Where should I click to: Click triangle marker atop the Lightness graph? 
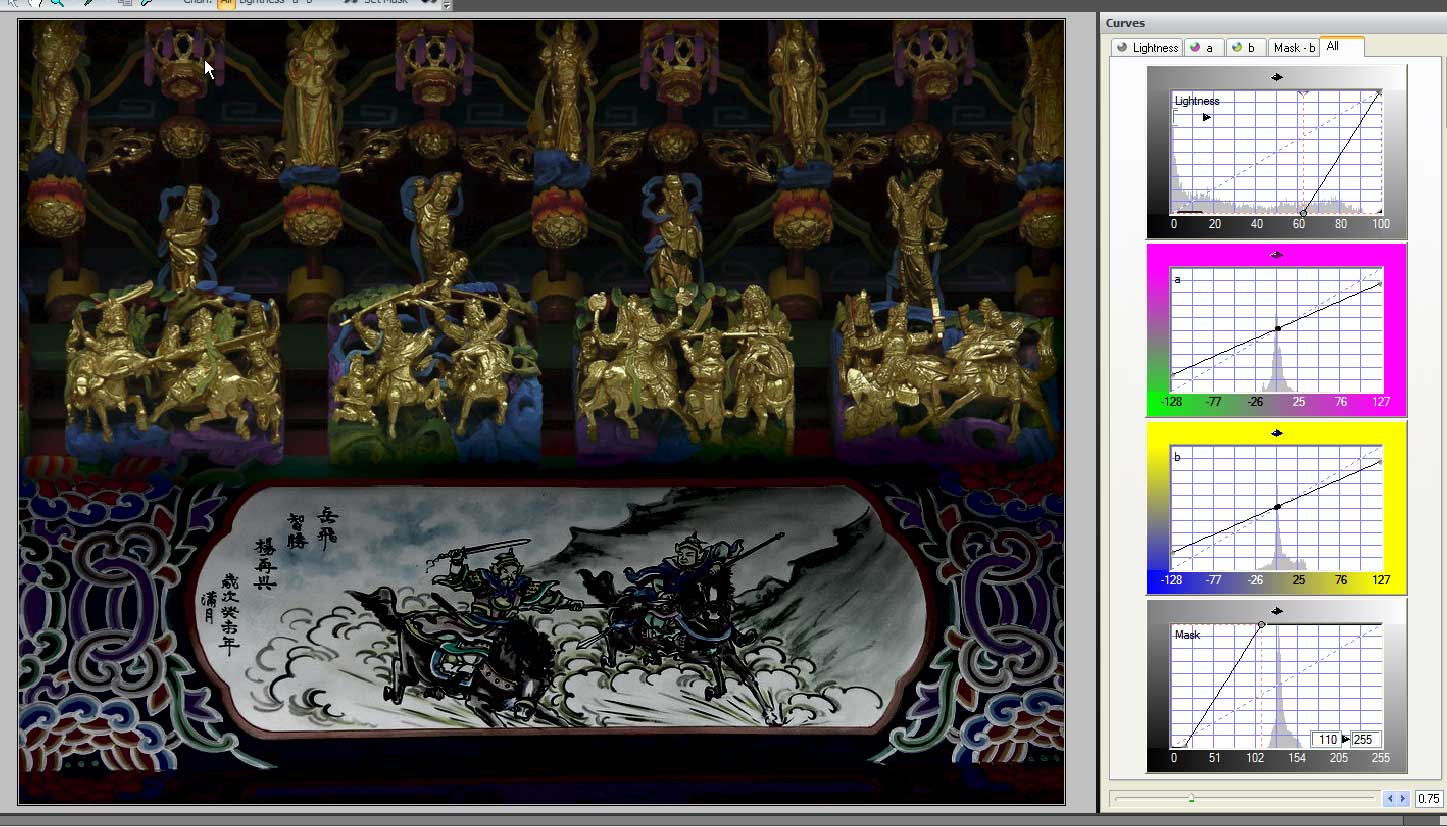pos(1303,93)
